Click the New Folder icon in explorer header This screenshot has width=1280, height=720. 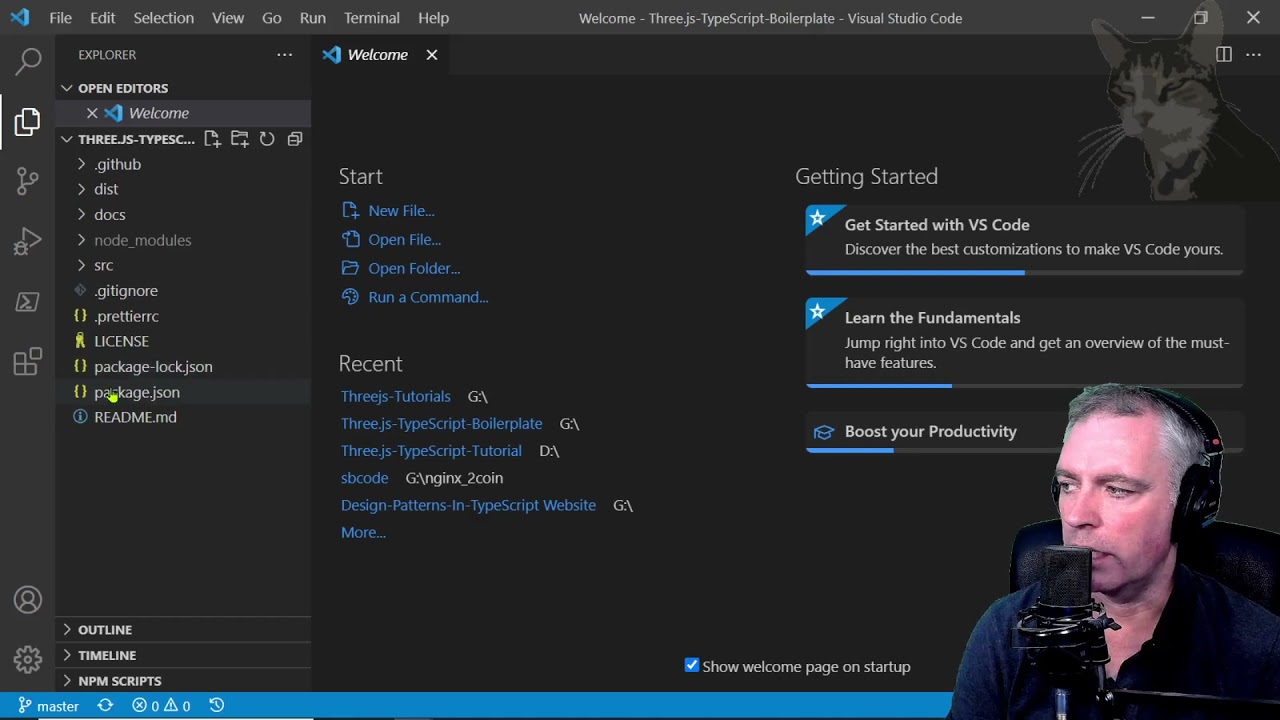point(240,139)
